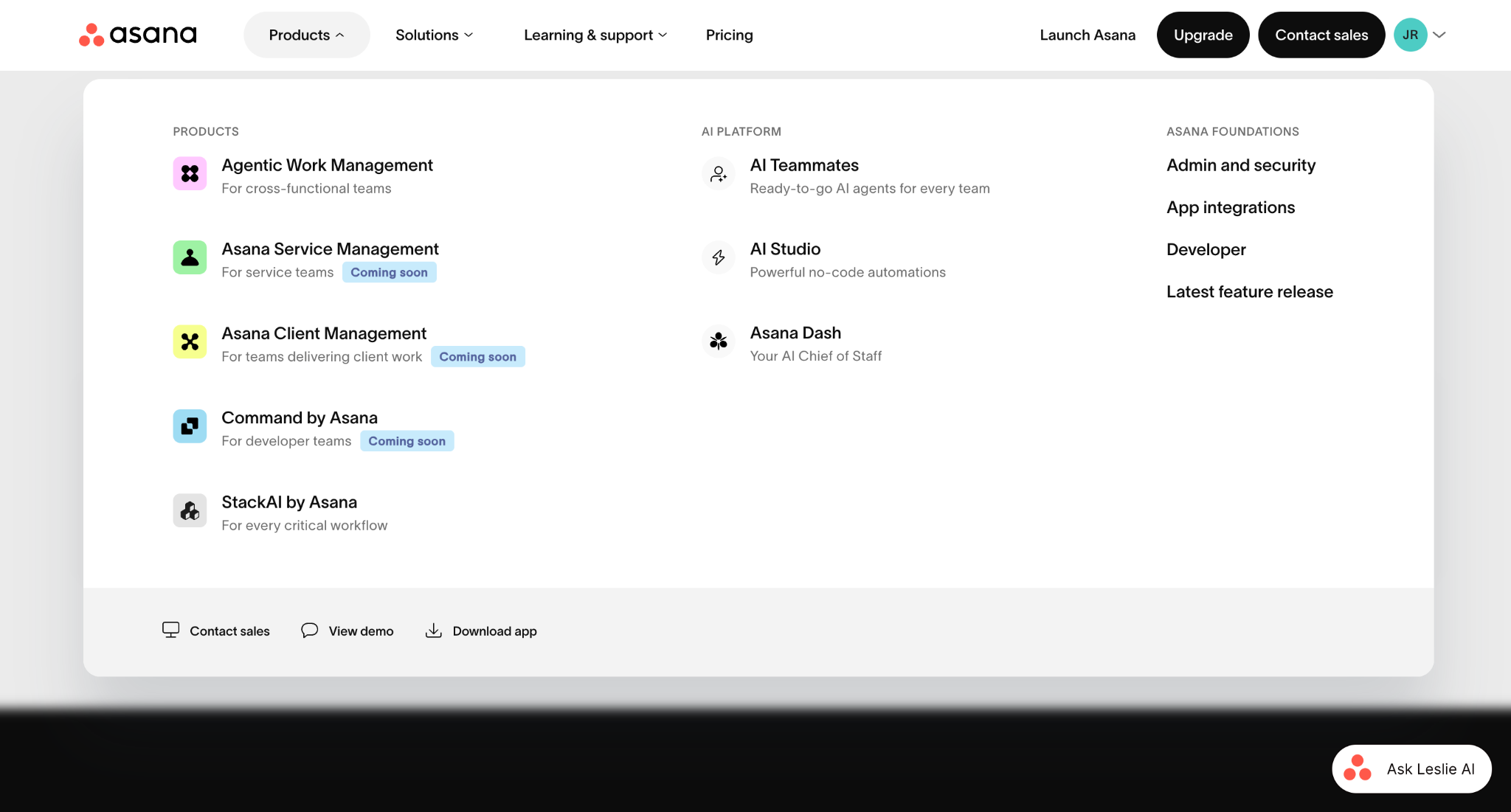
Task: Click the AI Teammates person icon
Action: (x=718, y=173)
